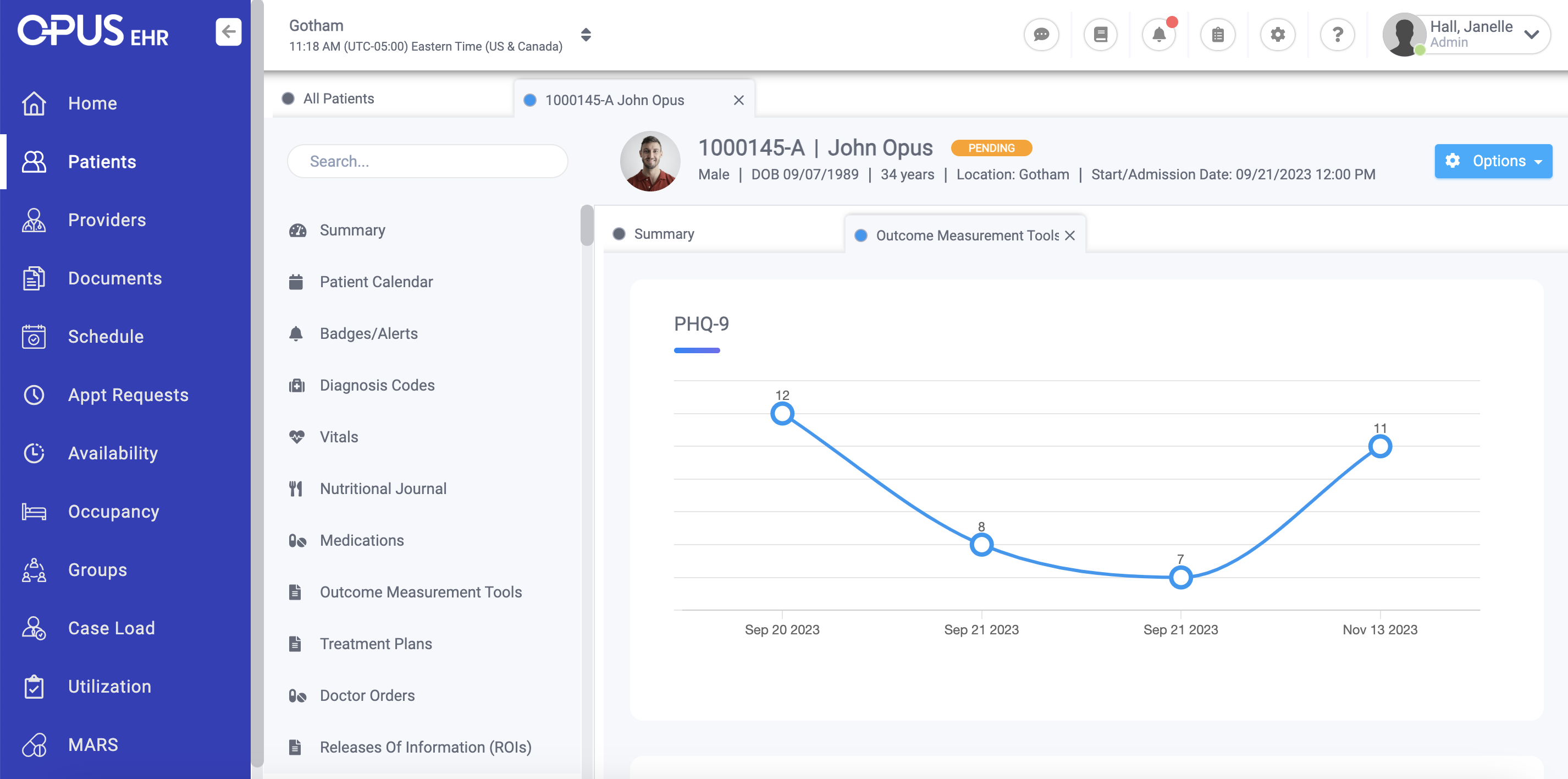Open the Gotham location switcher arrows
1568x779 pixels.
tap(586, 35)
